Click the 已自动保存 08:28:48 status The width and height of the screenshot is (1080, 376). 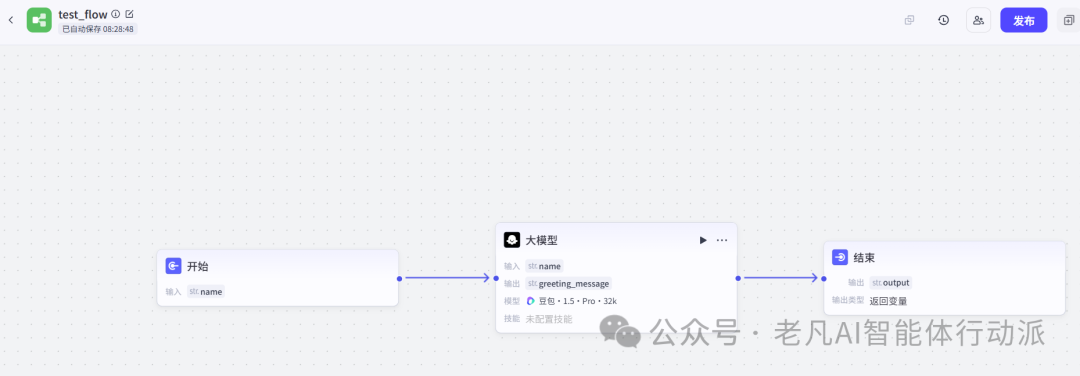click(98, 29)
